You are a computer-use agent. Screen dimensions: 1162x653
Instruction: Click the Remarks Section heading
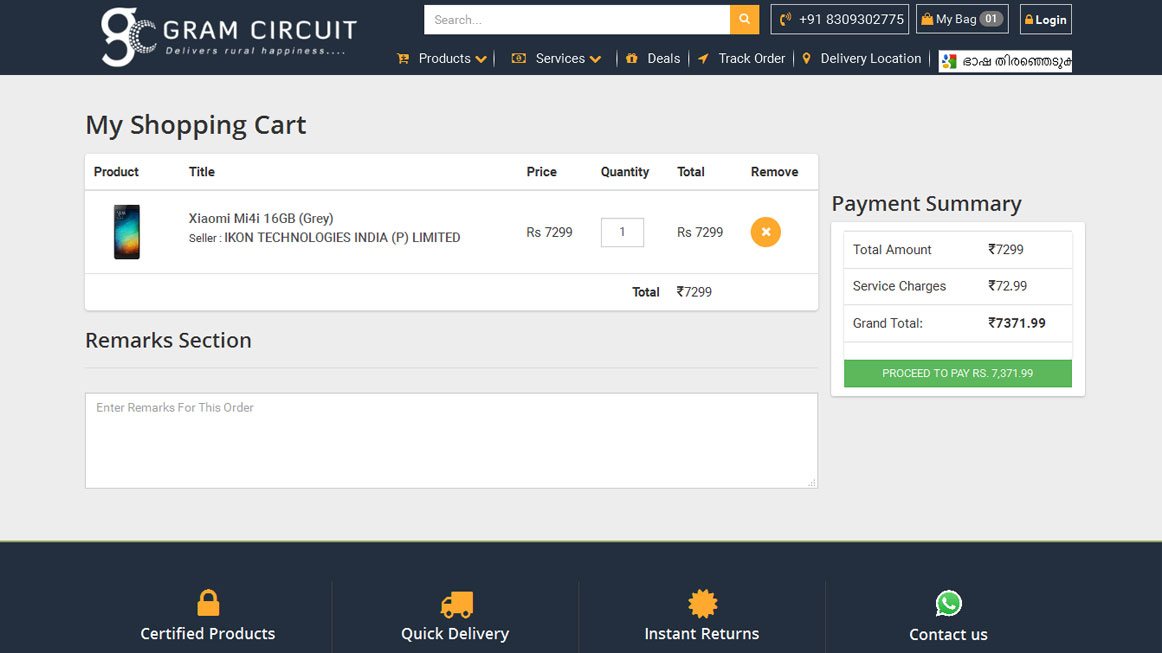[x=168, y=340]
